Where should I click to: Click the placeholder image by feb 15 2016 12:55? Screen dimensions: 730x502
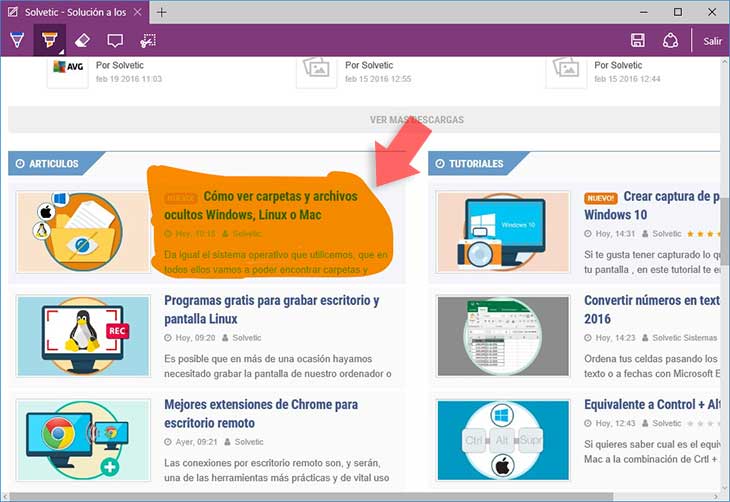317,71
